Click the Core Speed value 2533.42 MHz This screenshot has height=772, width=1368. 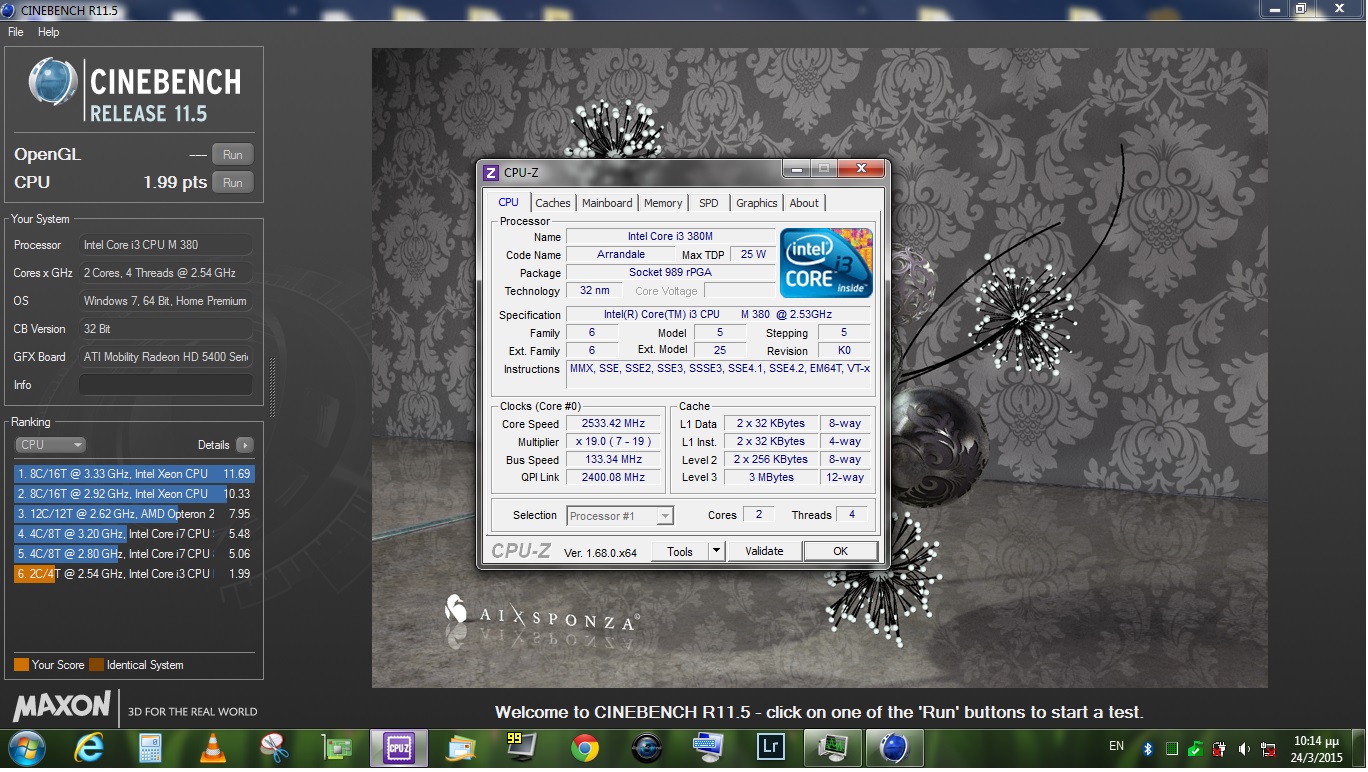[614, 424]
